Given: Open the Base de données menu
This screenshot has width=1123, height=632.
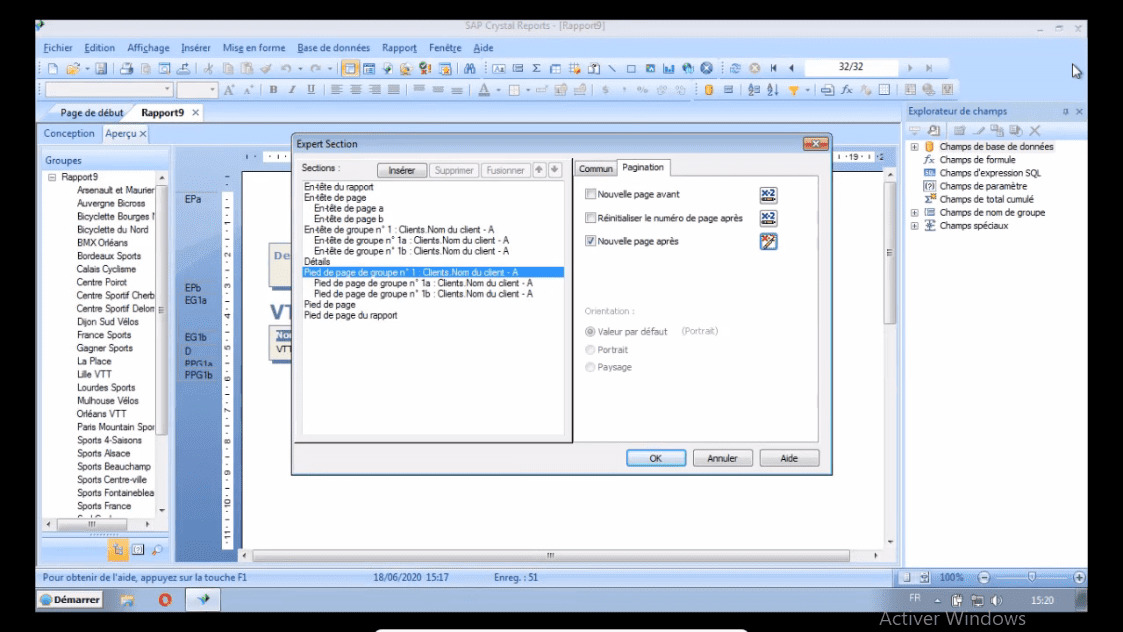Looking at the screenshot, I should click(x=333, y=48).
